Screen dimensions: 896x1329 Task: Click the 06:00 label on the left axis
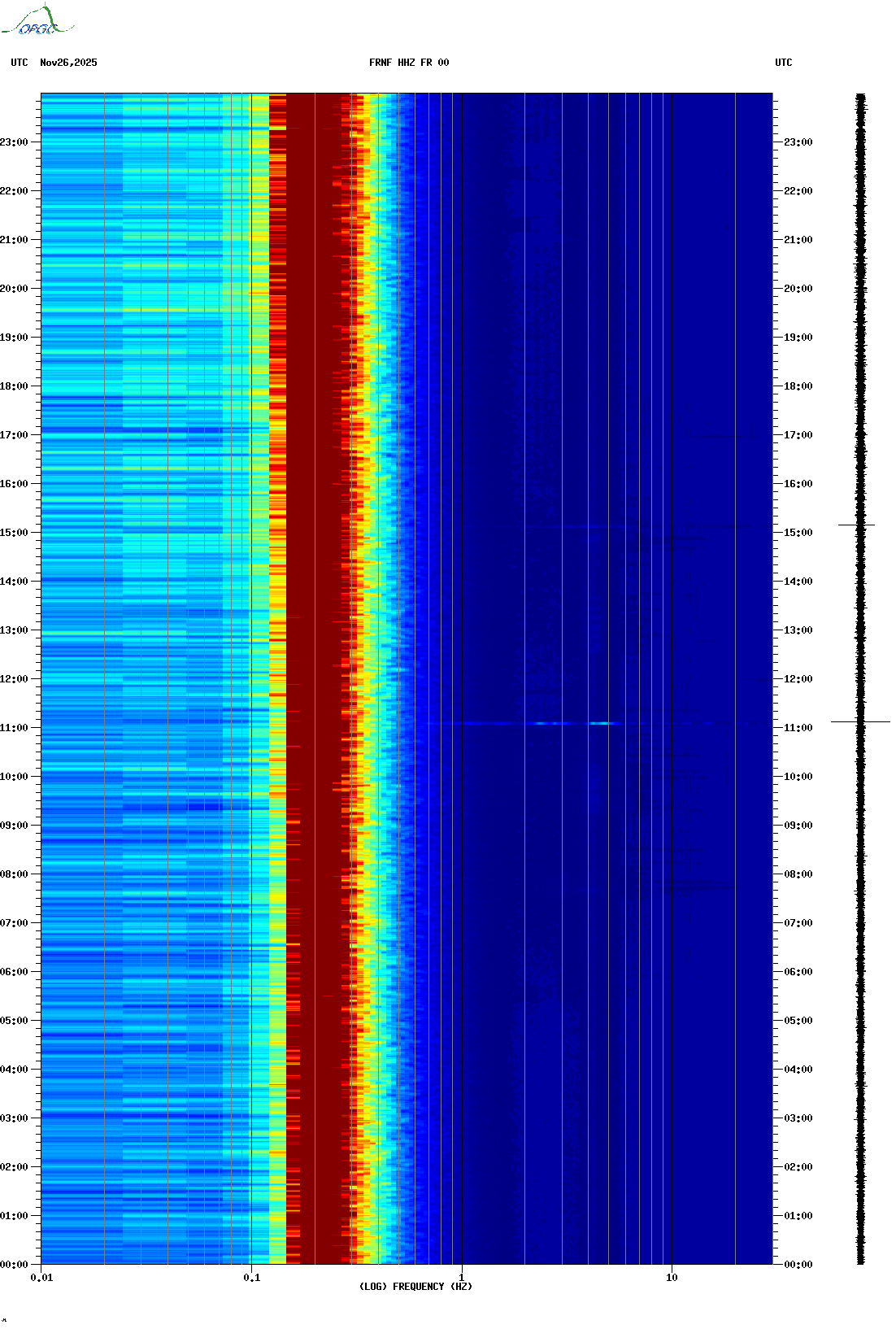coord(14,972)
